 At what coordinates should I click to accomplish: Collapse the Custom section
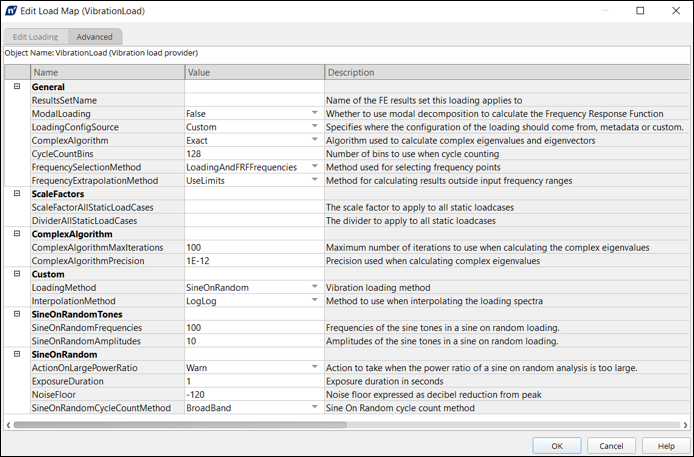click(17, 274)
